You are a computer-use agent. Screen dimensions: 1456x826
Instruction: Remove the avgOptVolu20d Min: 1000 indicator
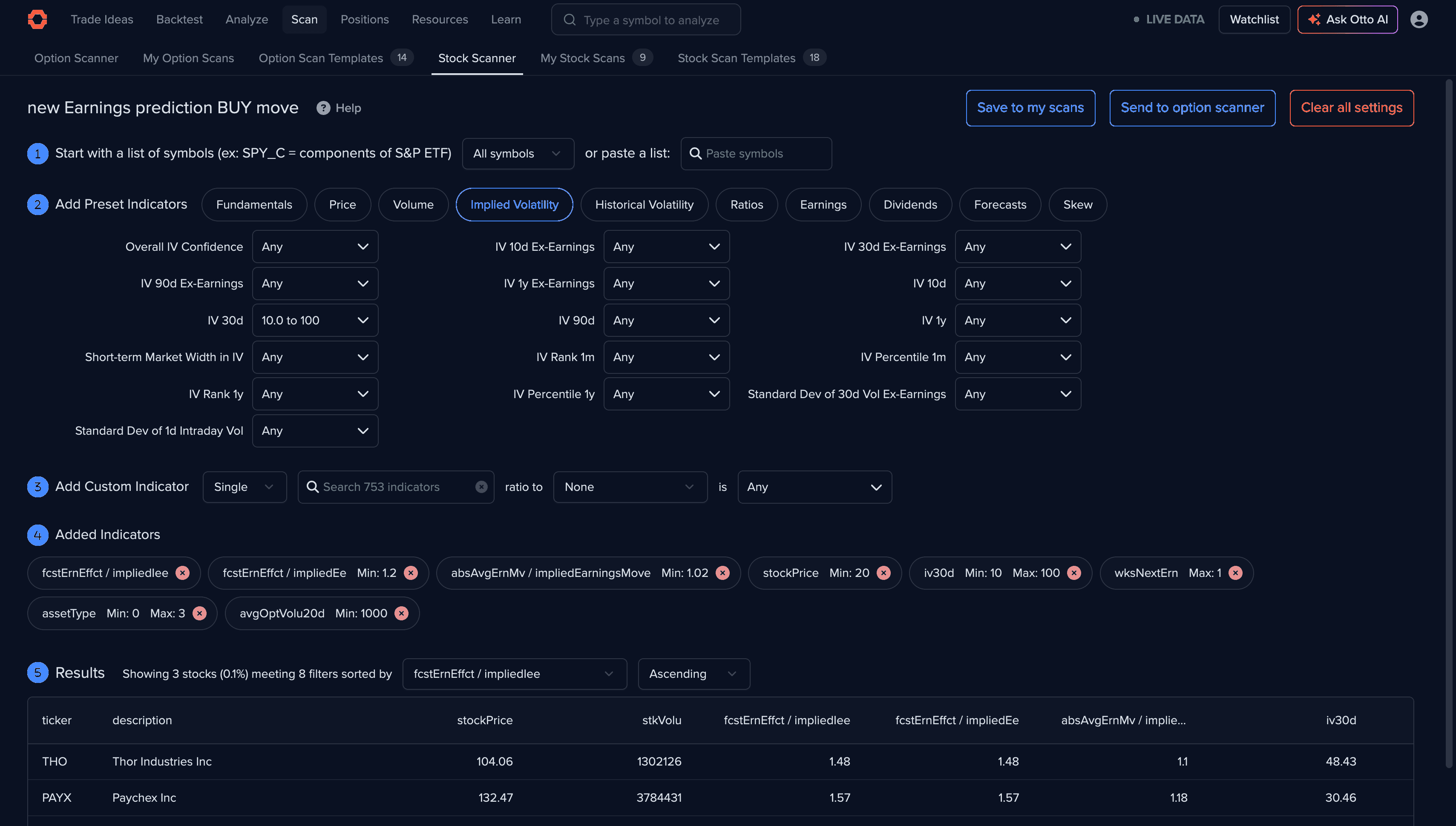(401, 613)
